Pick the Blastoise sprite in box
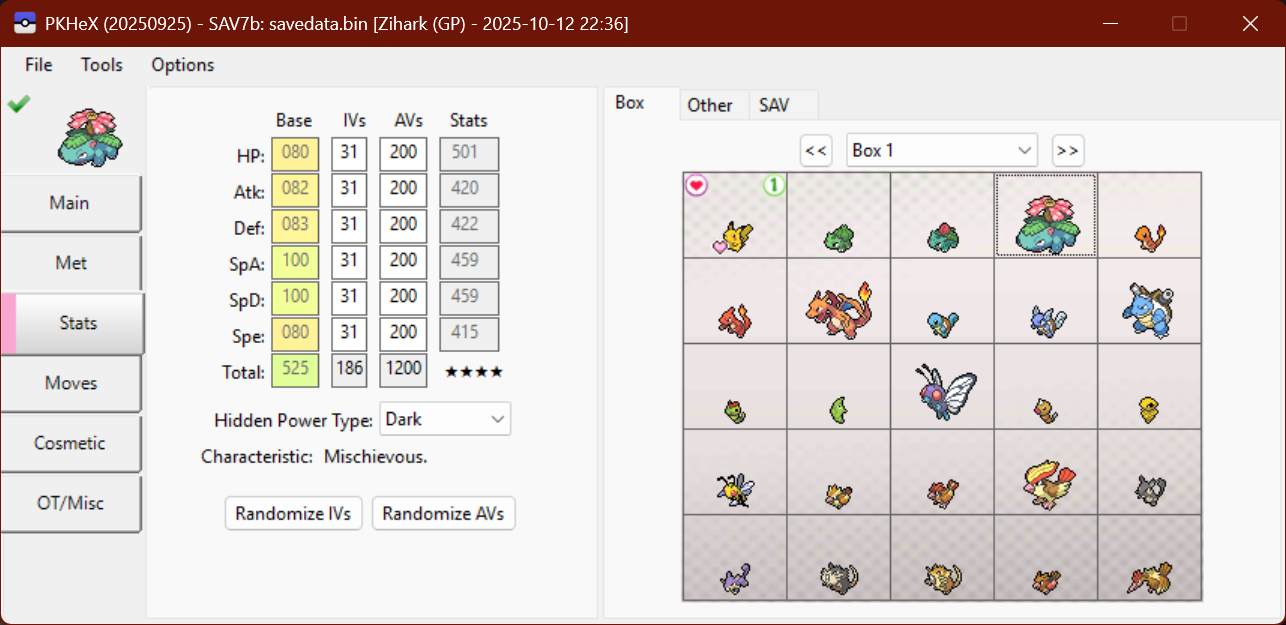Viewport: 1286px width, 625px height. pos(1149,303)
